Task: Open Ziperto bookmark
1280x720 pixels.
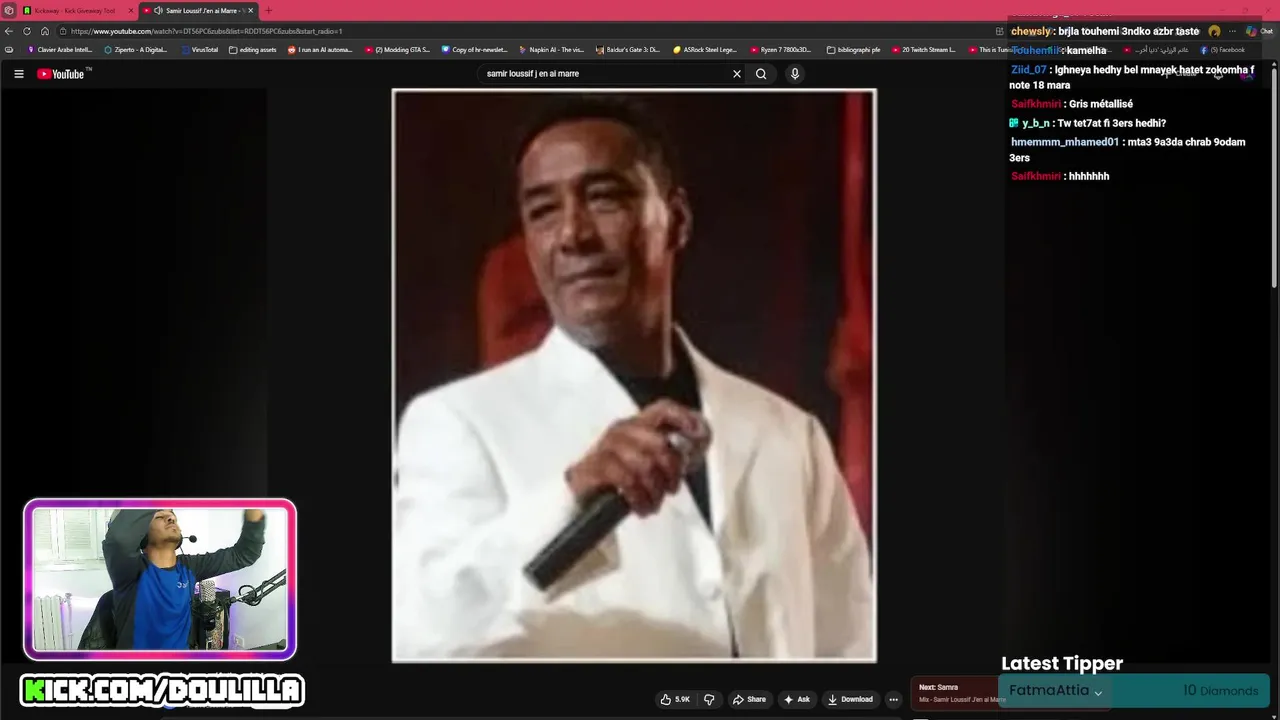Action: (137, 49)
